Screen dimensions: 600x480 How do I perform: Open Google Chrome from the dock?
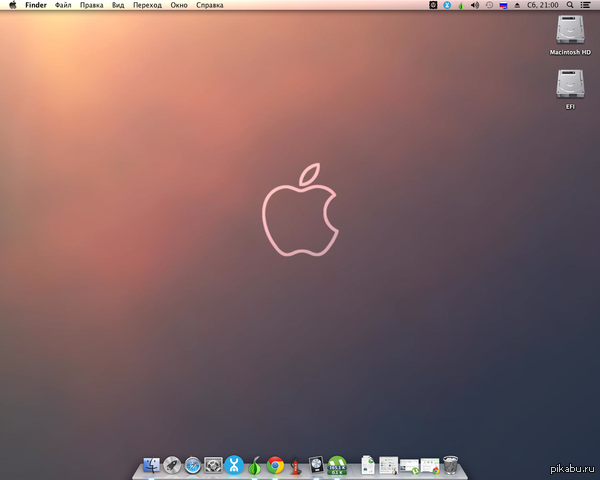tap(275, 465)
